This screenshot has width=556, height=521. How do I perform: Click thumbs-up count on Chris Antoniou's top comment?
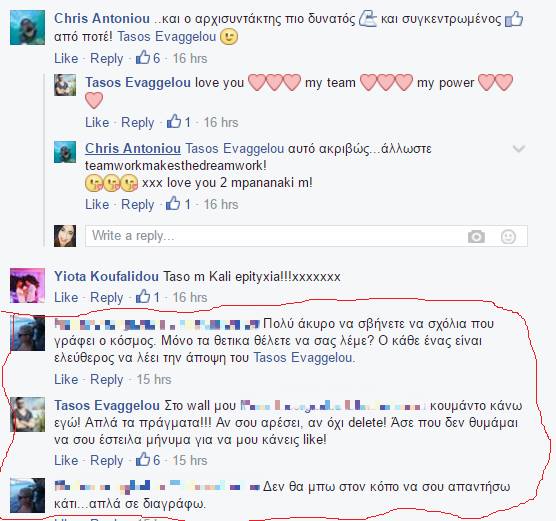(x=148, y=58)
